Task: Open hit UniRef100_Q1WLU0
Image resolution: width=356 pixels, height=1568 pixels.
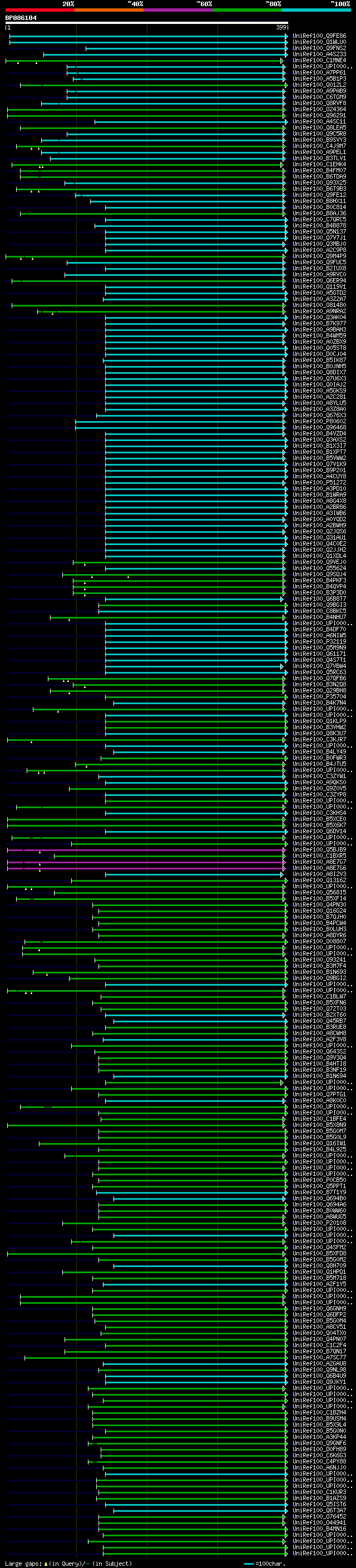Action: click(319, 42)
